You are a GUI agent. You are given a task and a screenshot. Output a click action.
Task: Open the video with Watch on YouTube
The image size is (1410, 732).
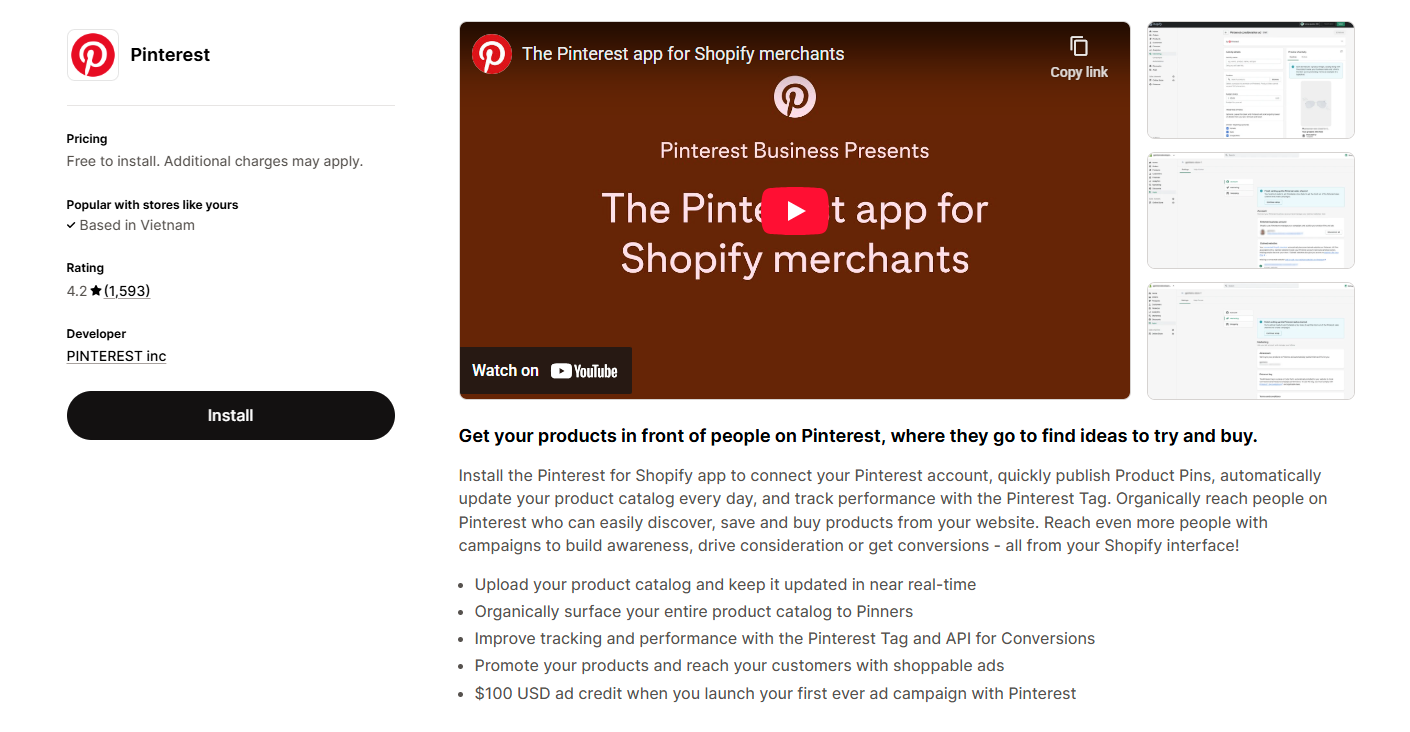(x=545, y=370)
